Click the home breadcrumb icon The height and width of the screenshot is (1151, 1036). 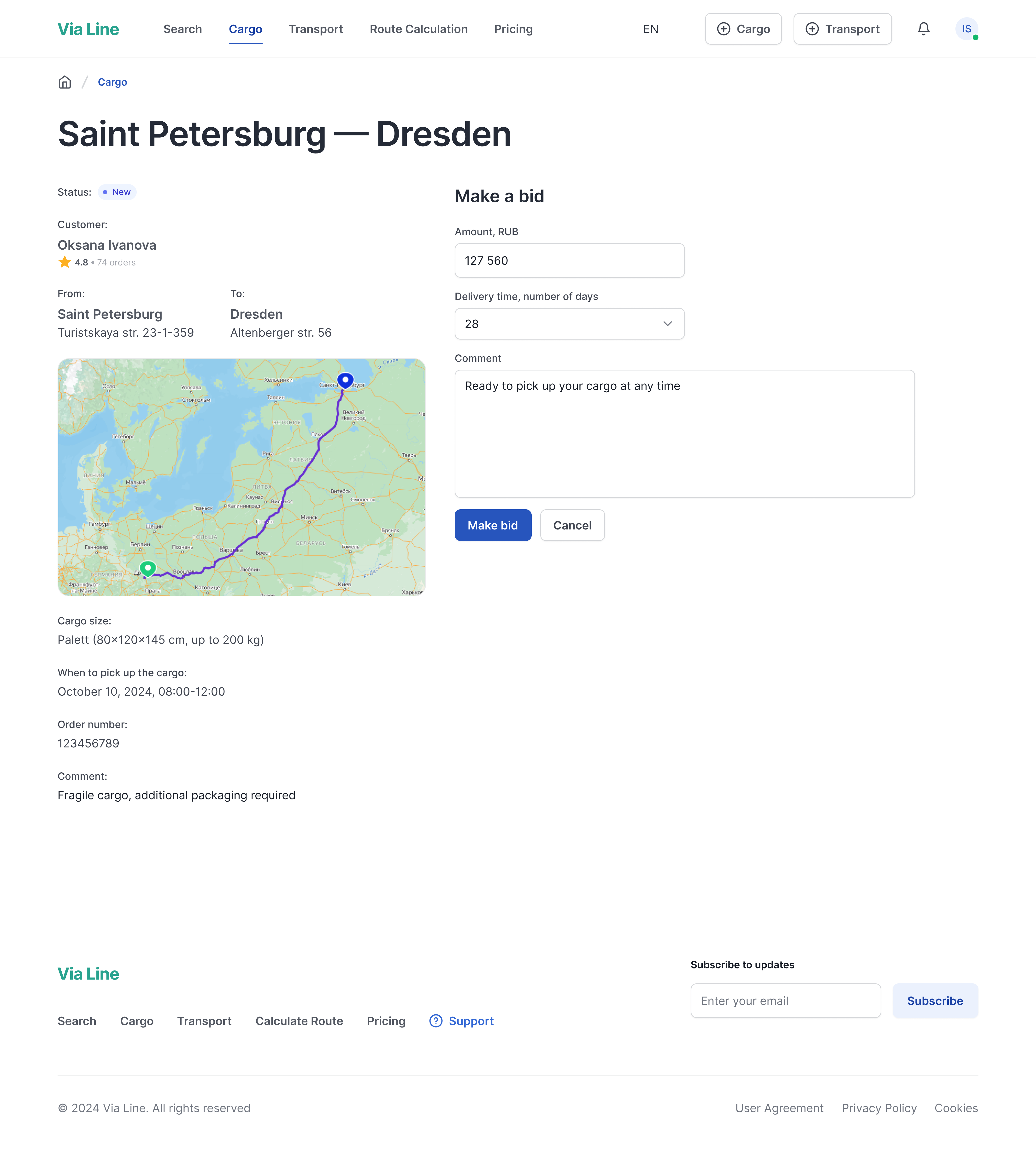(x=65, y=82)
